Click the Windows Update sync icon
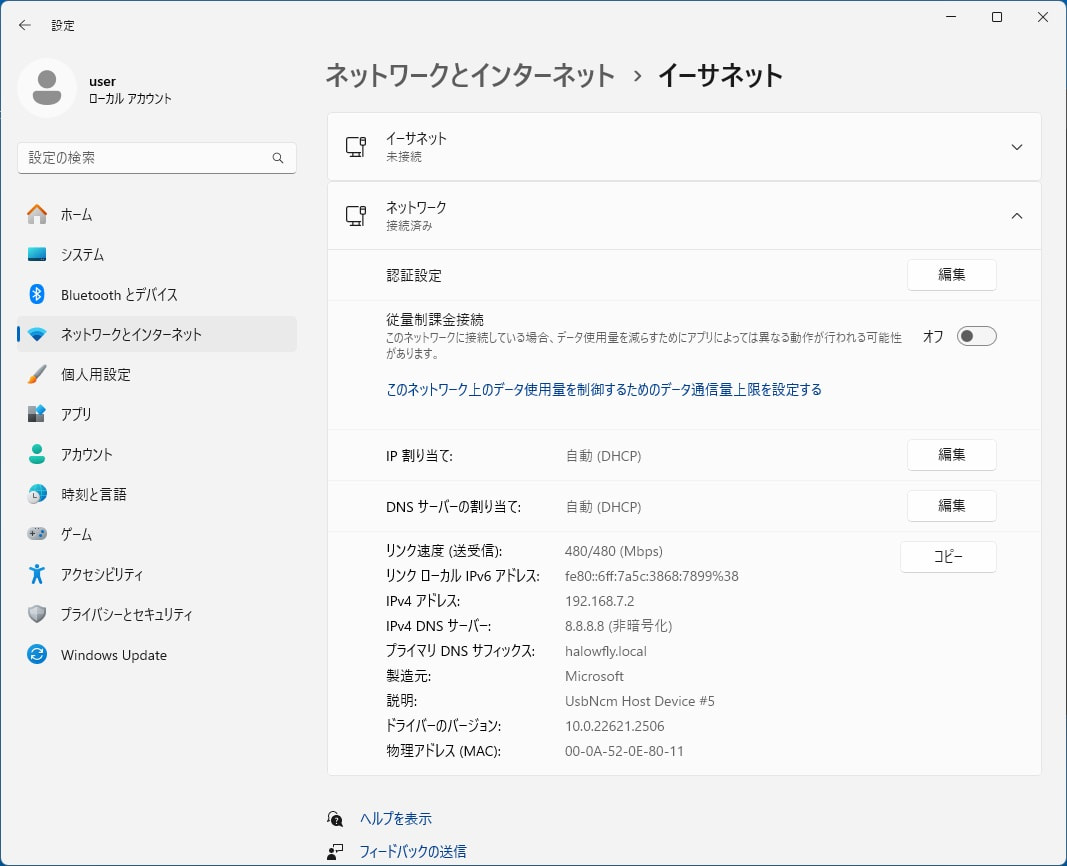1067x866 pixels. (37, 655)
